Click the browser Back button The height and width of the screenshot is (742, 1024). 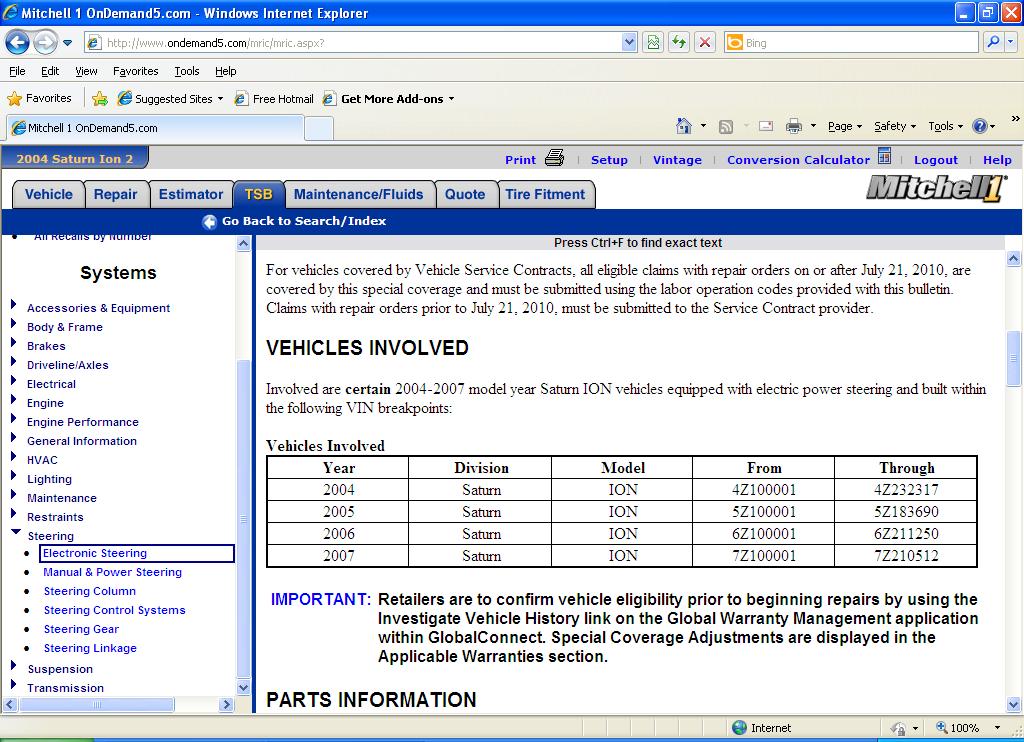point(17,42)
